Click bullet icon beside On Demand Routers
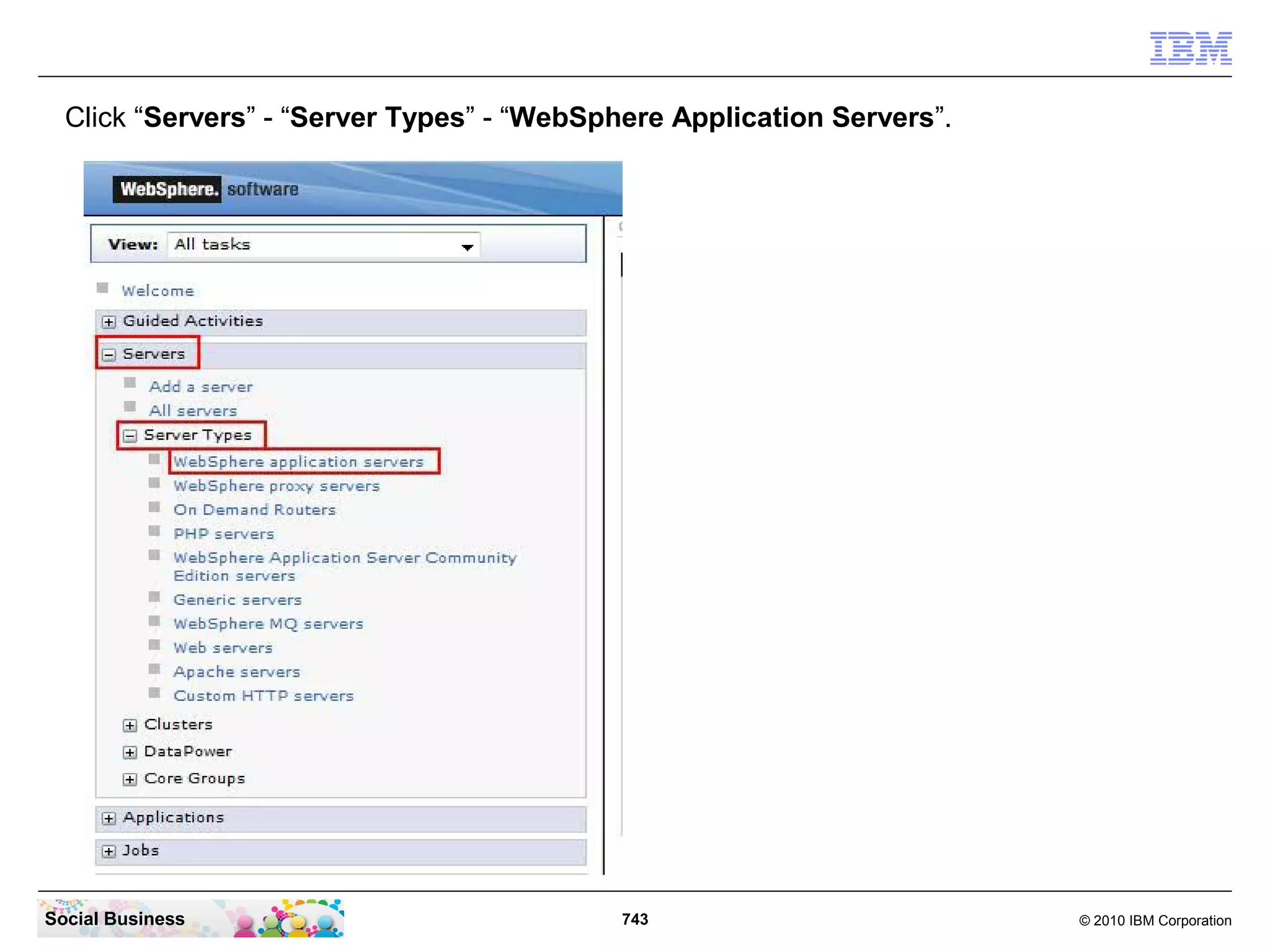The height and width of the screenshot is (952, 1270). coord(154,506)
